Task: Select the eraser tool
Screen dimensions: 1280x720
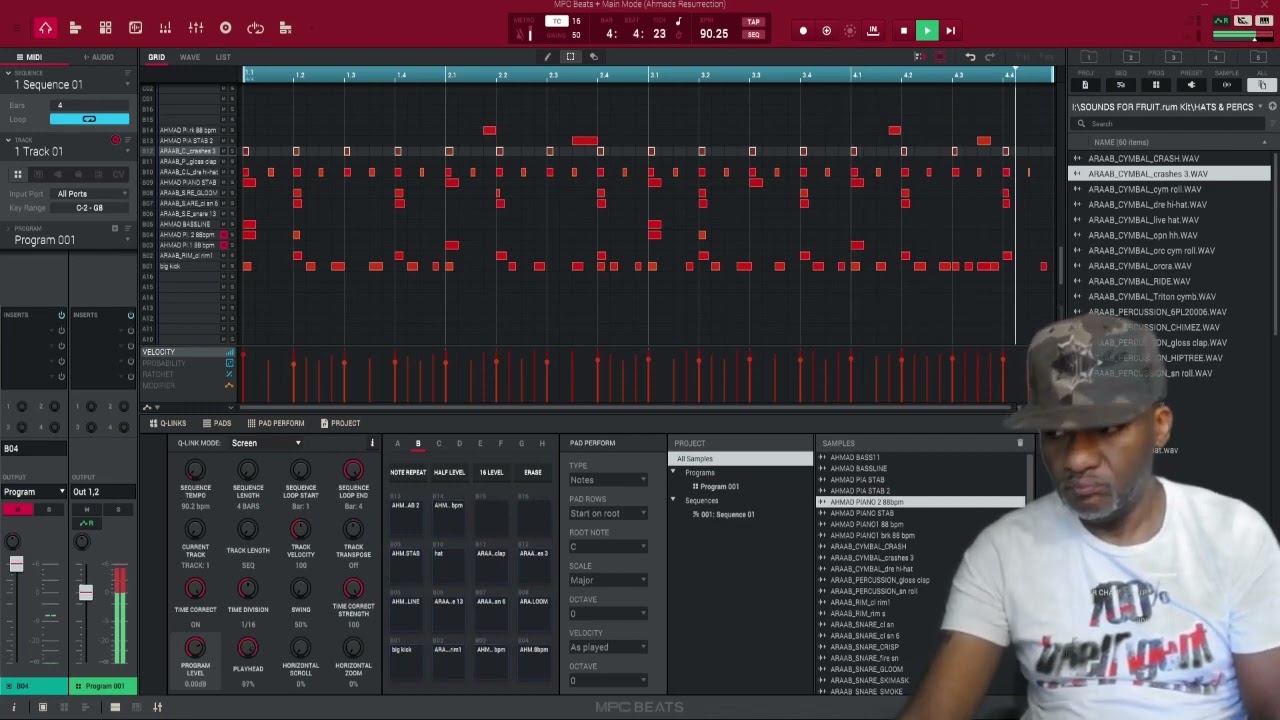Action: pos(593,57)
